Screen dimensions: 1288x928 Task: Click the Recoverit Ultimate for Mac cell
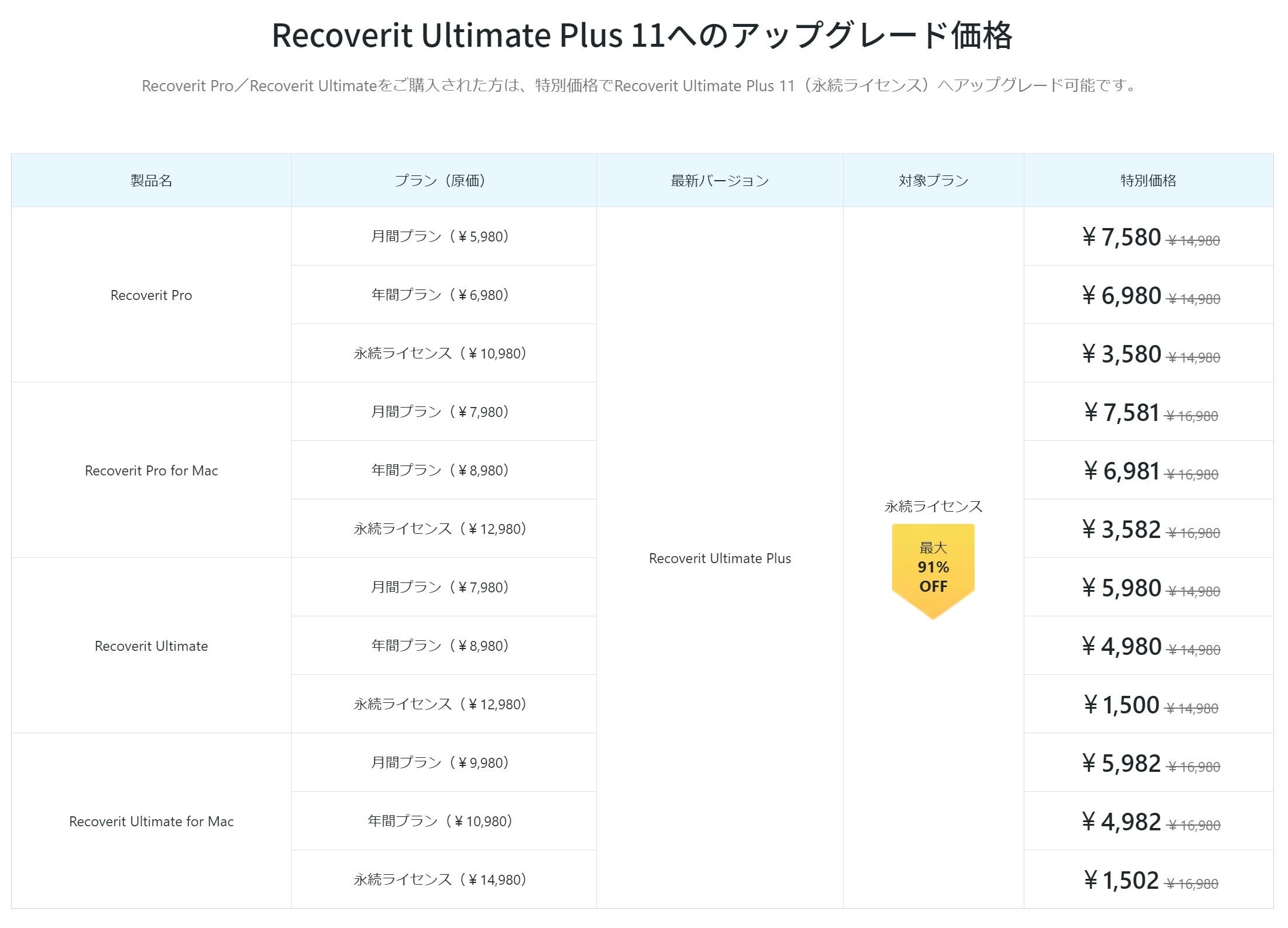click(151, 822)
